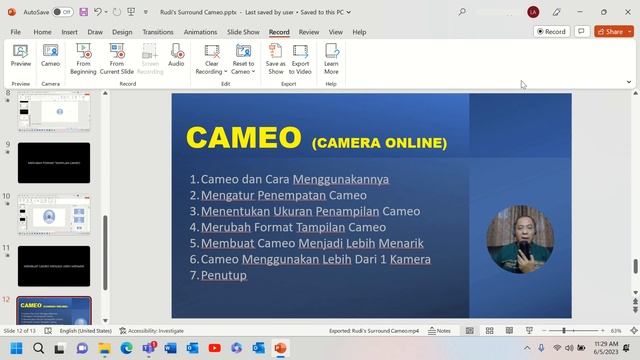Open Microsoft Edge from the taskbar
Screen dimensions: 640x360
tap(127, 348)
